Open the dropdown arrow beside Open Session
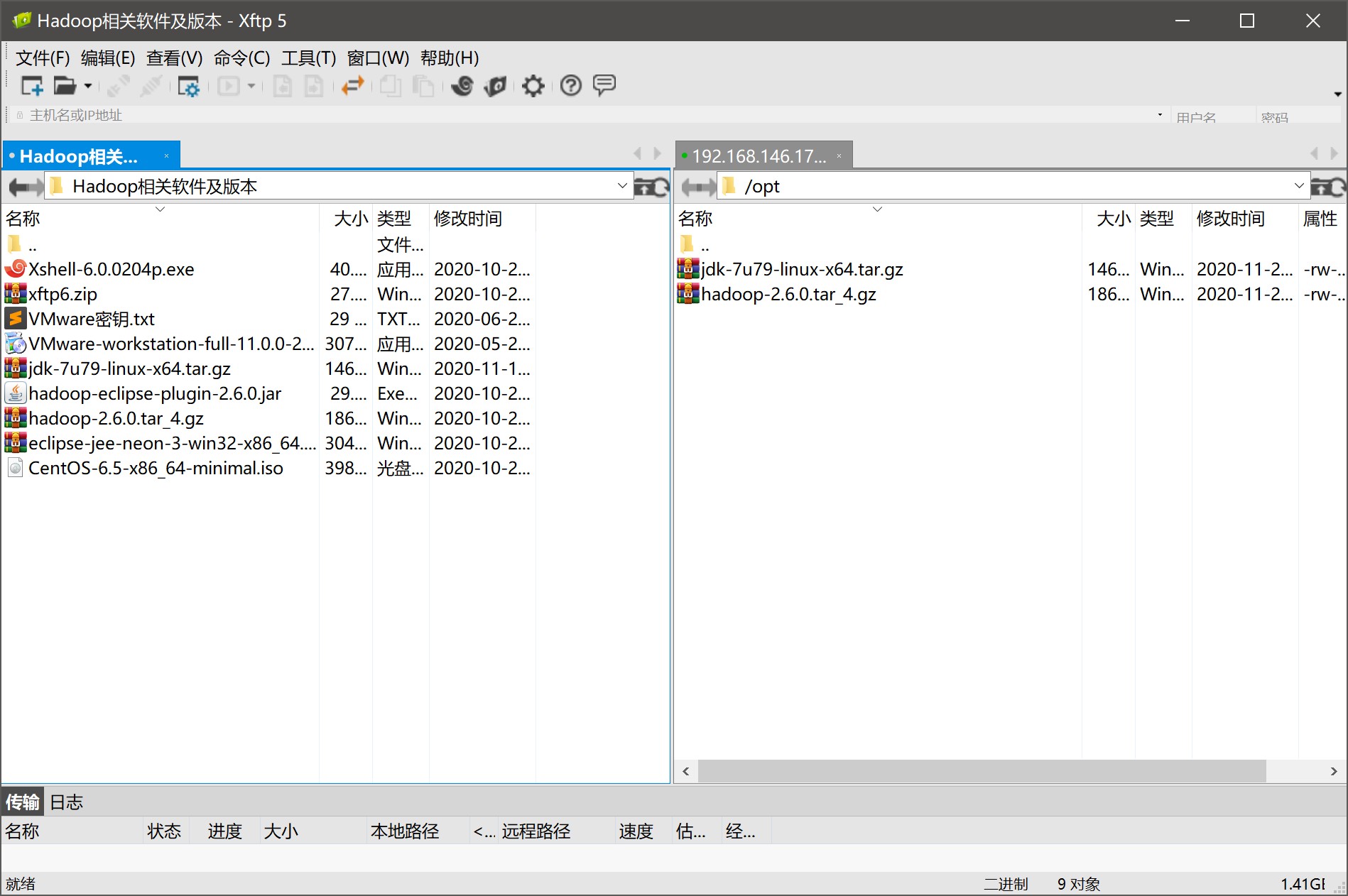The width and height of the screenshot is (1348, 896). click(x=88, y=86)
